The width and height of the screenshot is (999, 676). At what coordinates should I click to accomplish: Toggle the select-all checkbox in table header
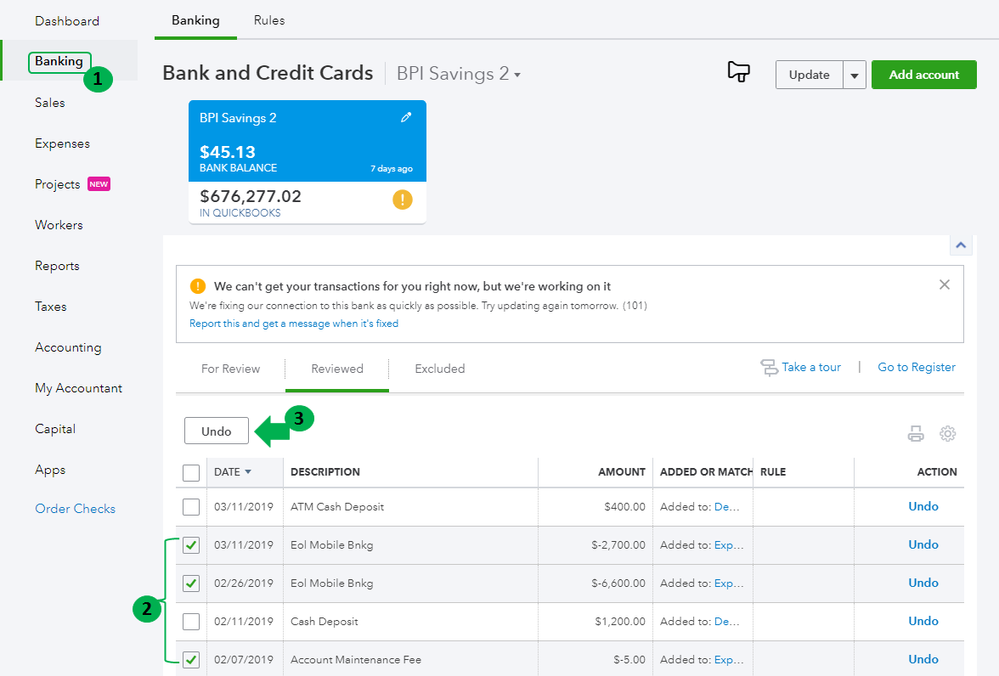[x=191, y=472]
